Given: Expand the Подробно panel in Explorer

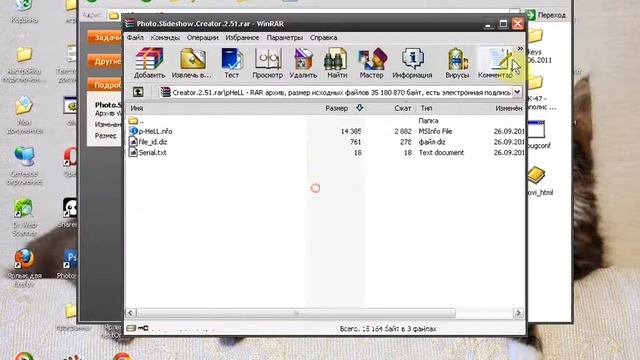Looking at the screenshot, I should click(x=104, y=85).
